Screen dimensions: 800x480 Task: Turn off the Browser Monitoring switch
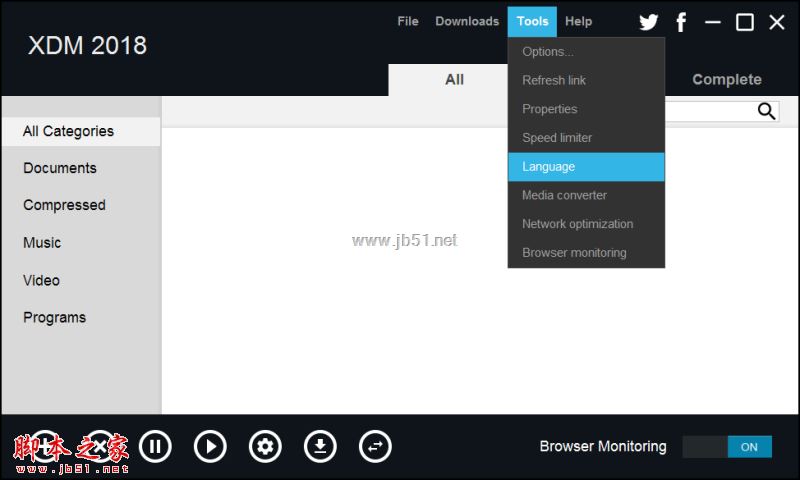727,447
